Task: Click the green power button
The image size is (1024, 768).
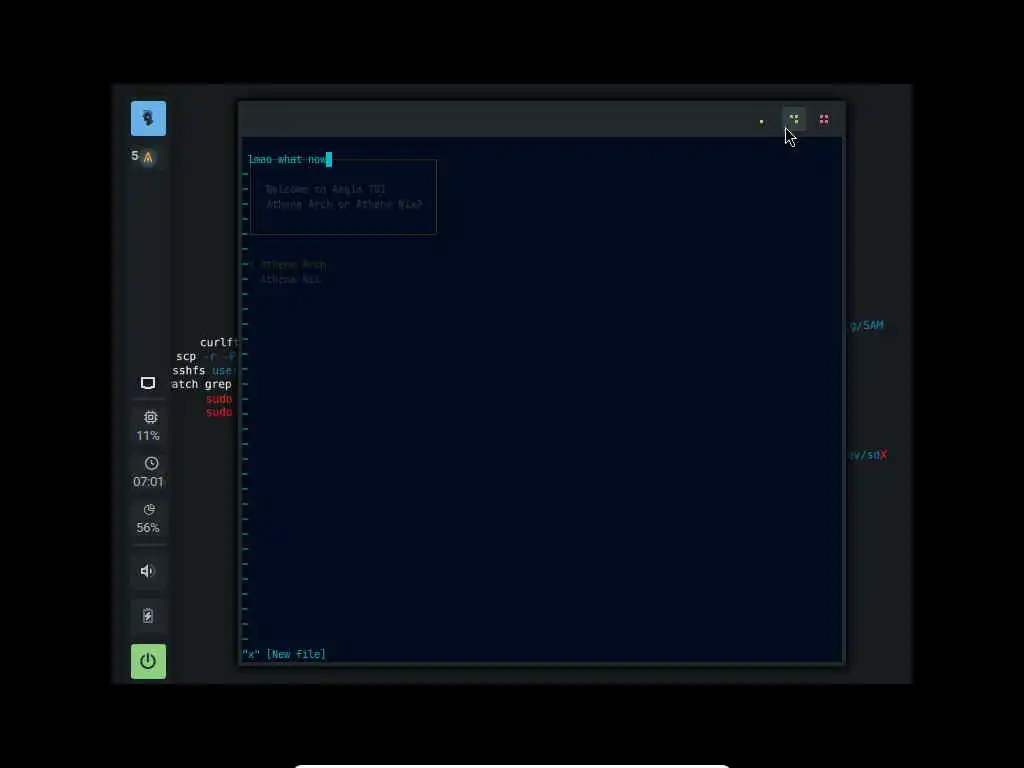Action: [148, 662]
